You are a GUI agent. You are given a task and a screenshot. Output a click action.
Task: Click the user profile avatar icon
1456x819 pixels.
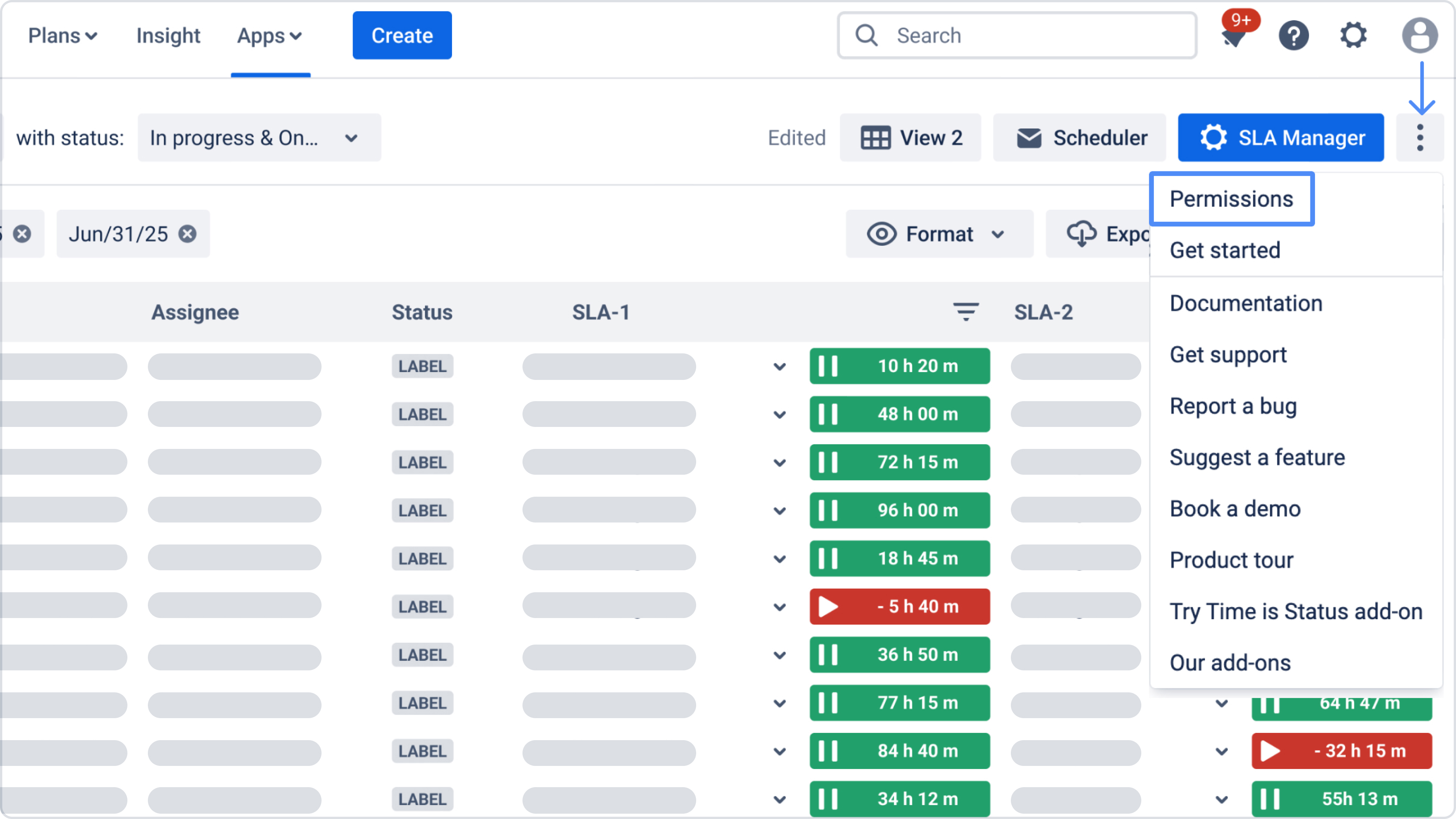point(1419,36)
